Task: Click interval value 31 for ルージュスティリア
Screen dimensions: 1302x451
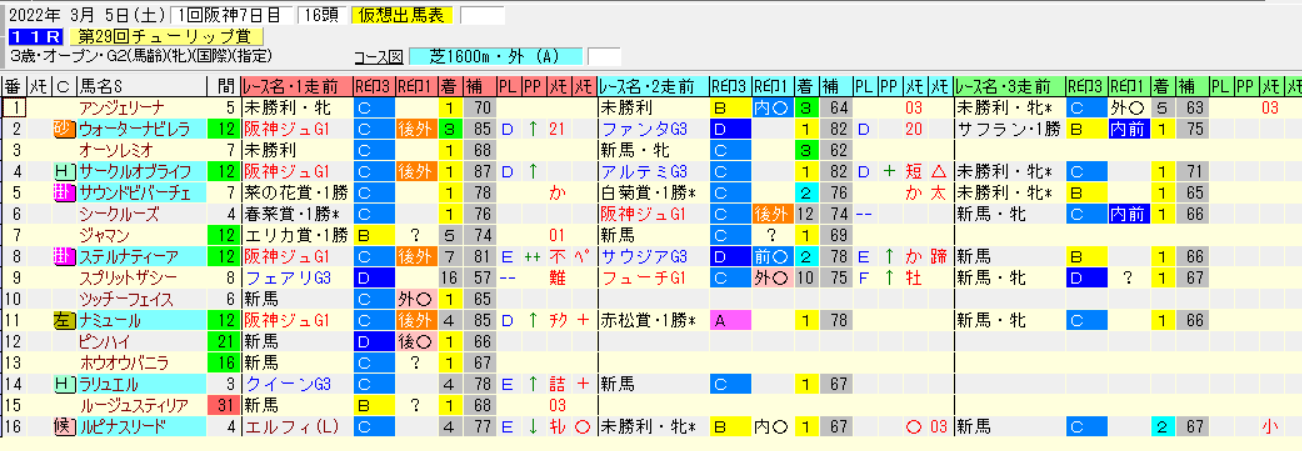Action: (223, 406)
